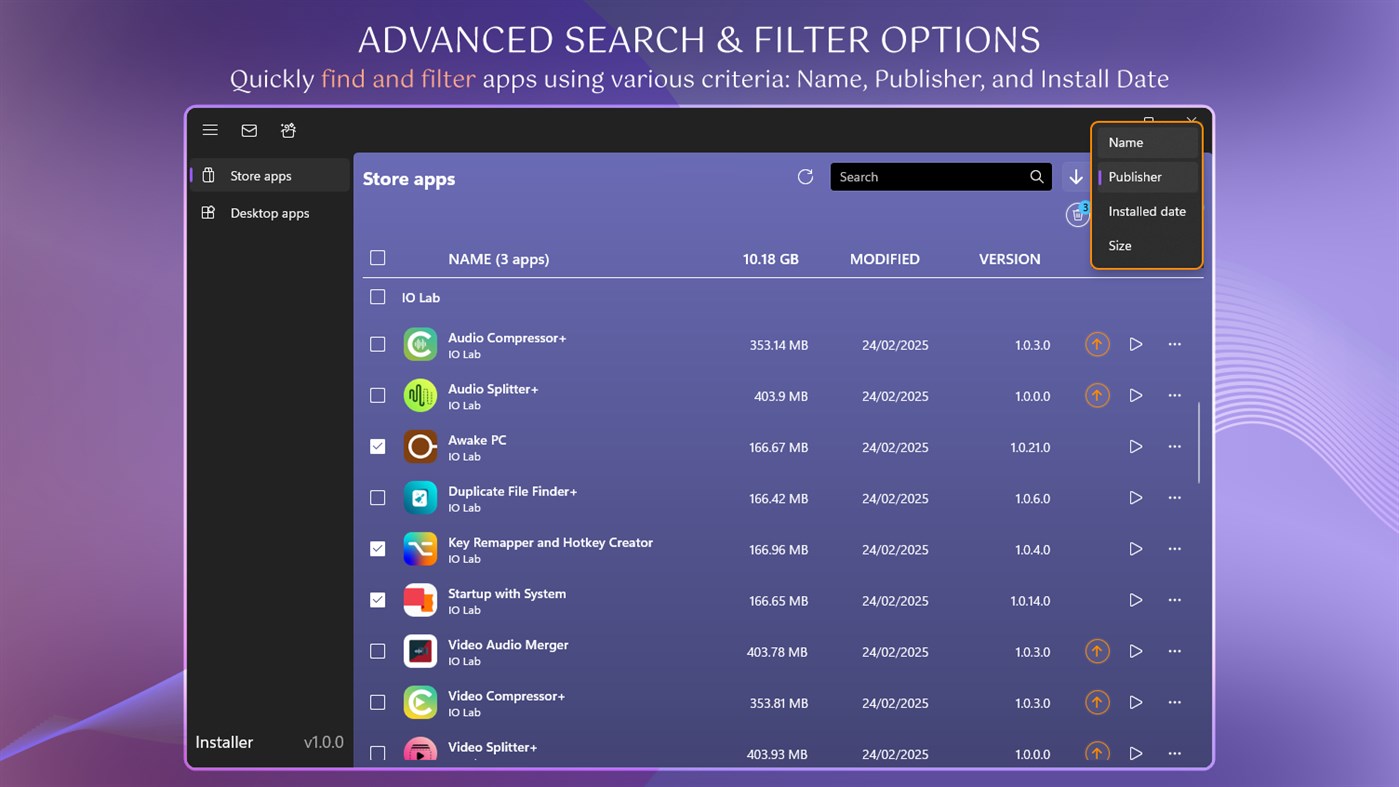Click the Awake PC app icon
This screenshot has height=787, width=1399.
coord(420,446)
